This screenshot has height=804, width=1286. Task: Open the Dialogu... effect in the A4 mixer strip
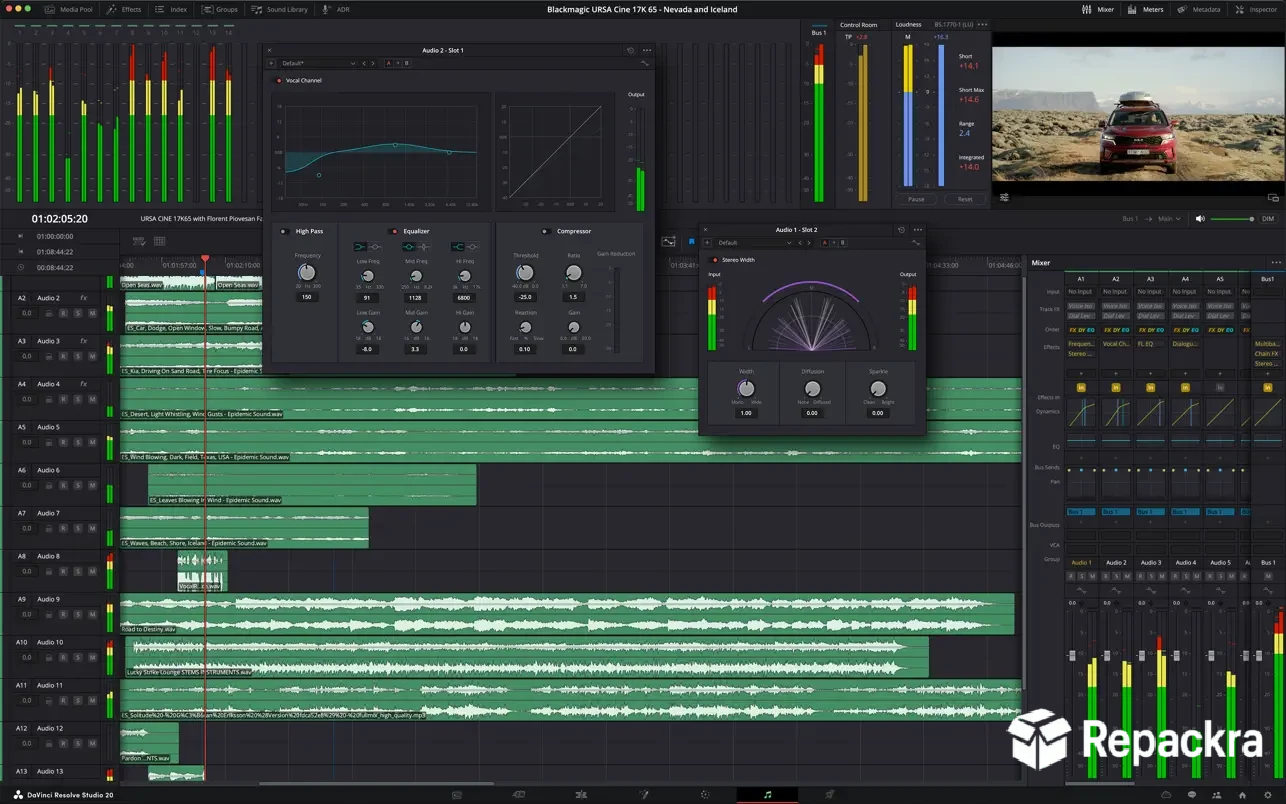[1185, 344]
